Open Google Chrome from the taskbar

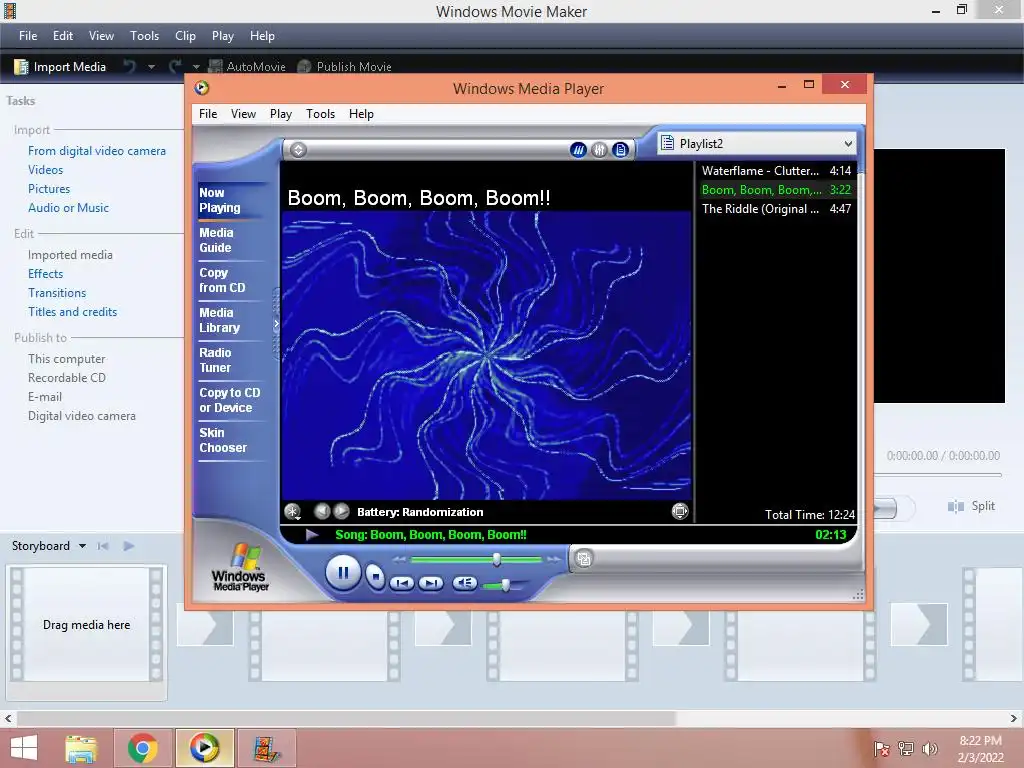142,748
